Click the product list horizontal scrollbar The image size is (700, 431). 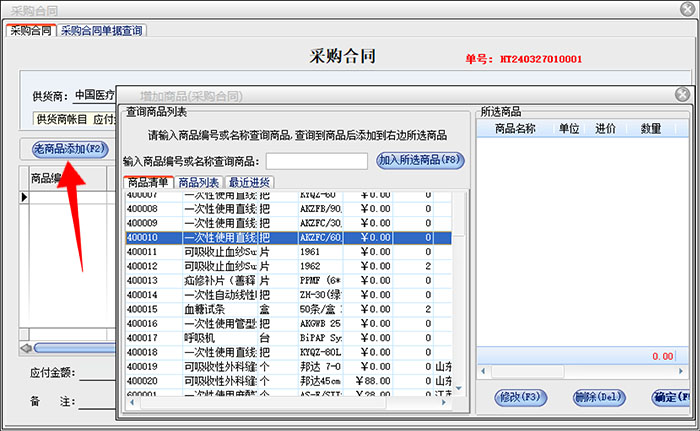point(290,403)
